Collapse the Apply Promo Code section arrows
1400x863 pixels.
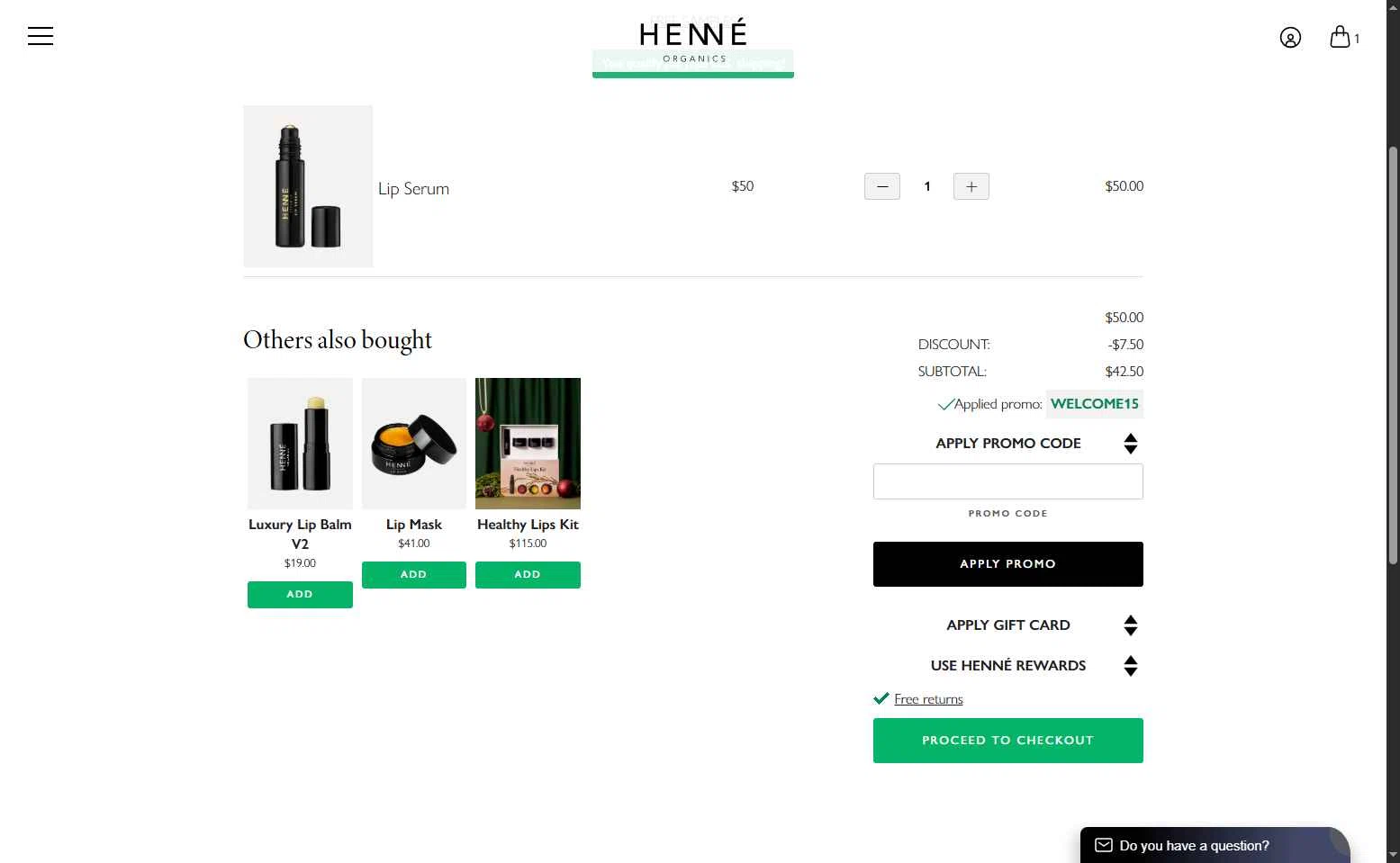click(x=1131, y=444)
